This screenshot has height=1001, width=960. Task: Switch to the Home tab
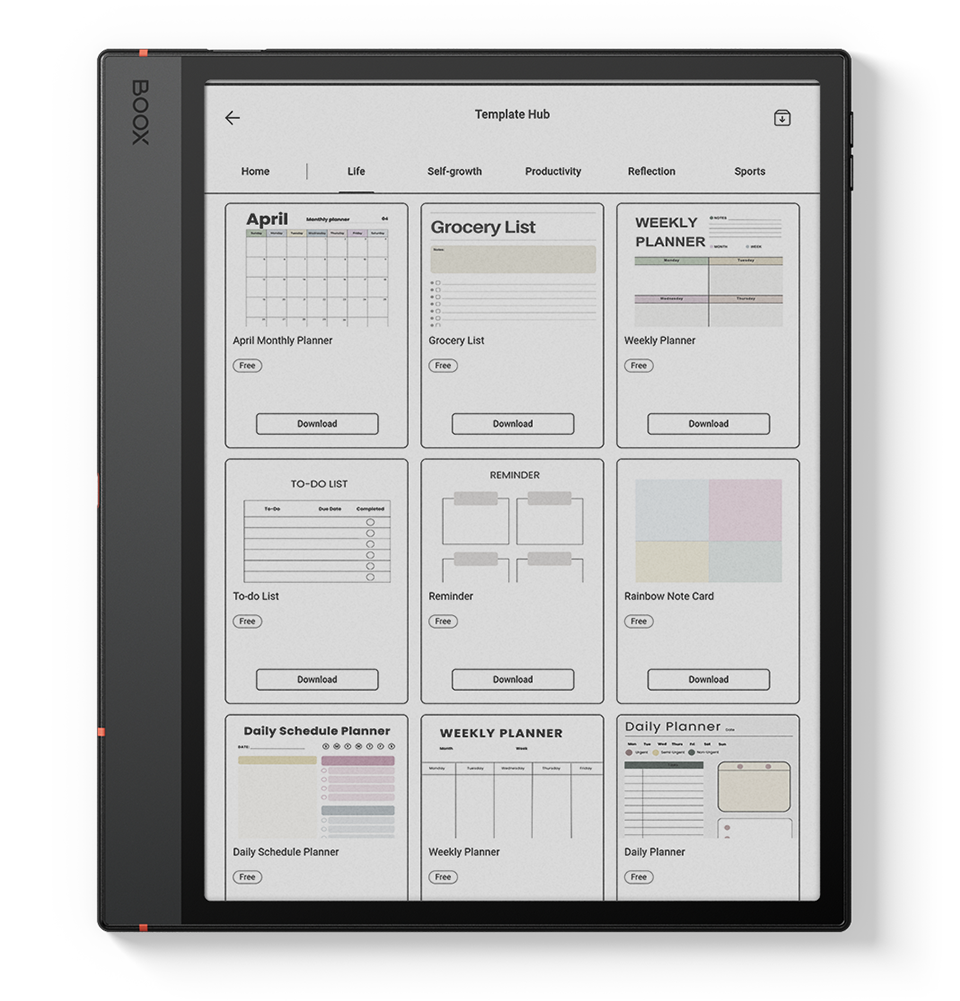click(255, 171)
